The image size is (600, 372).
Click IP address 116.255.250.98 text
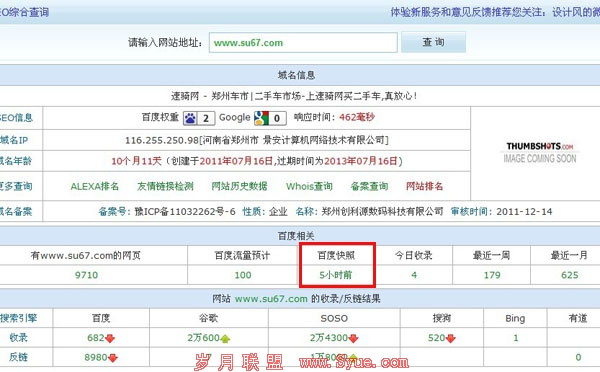pos(162,140)
